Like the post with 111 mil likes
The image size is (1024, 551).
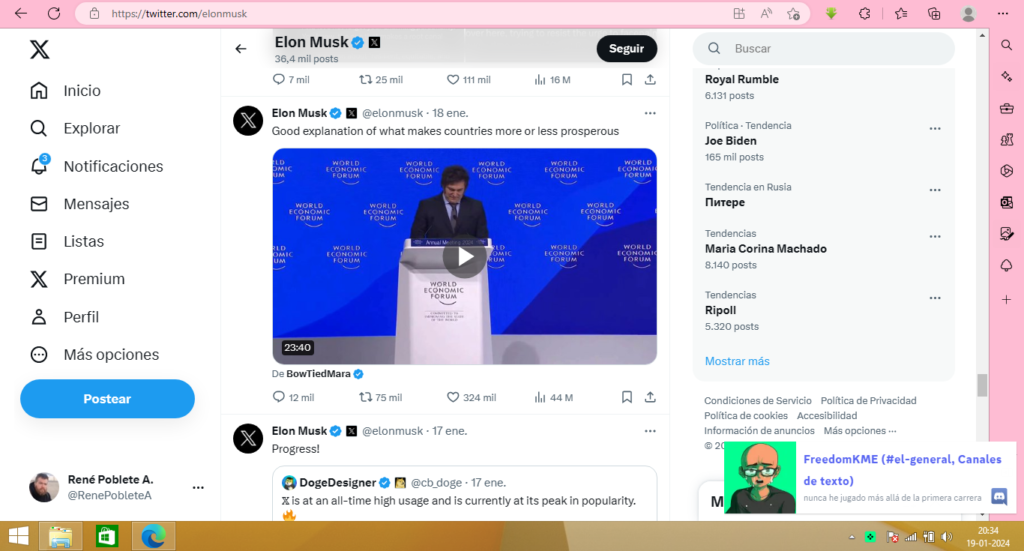click(468, 80)
